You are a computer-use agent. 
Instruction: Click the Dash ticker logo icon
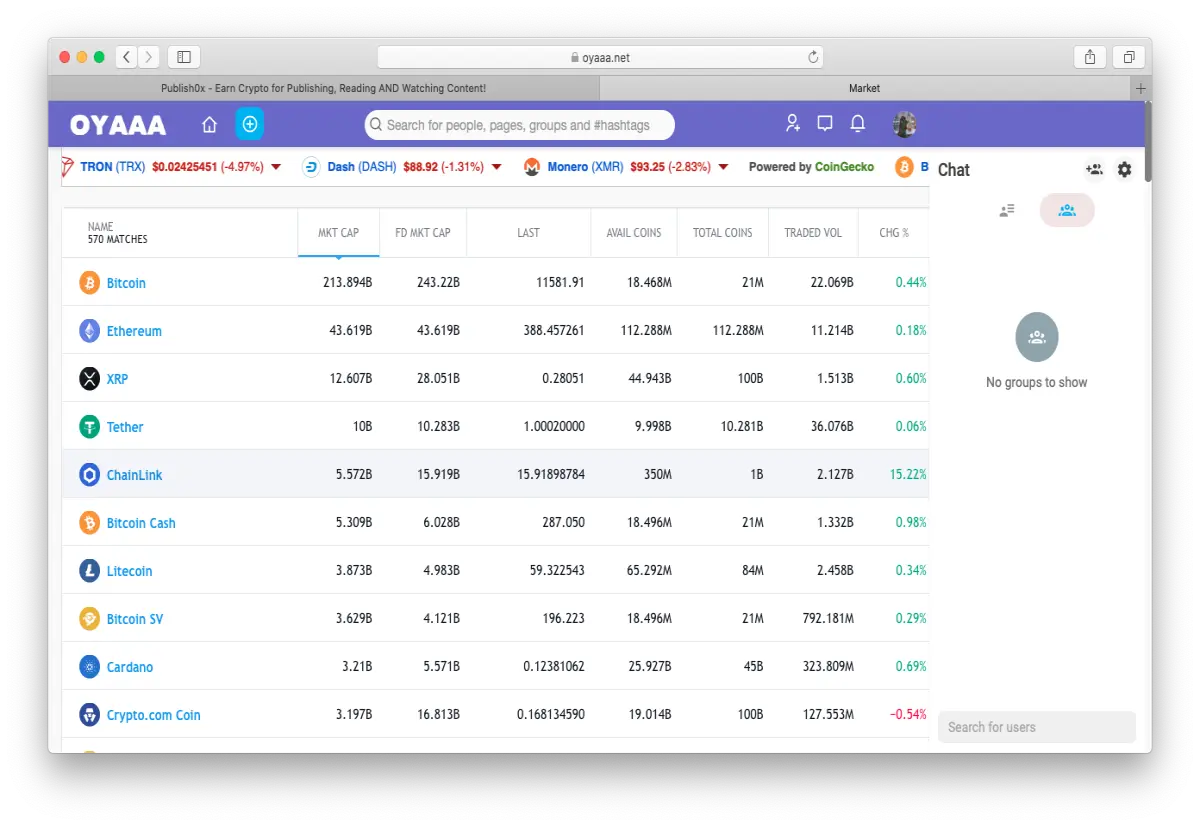[311, 167]
